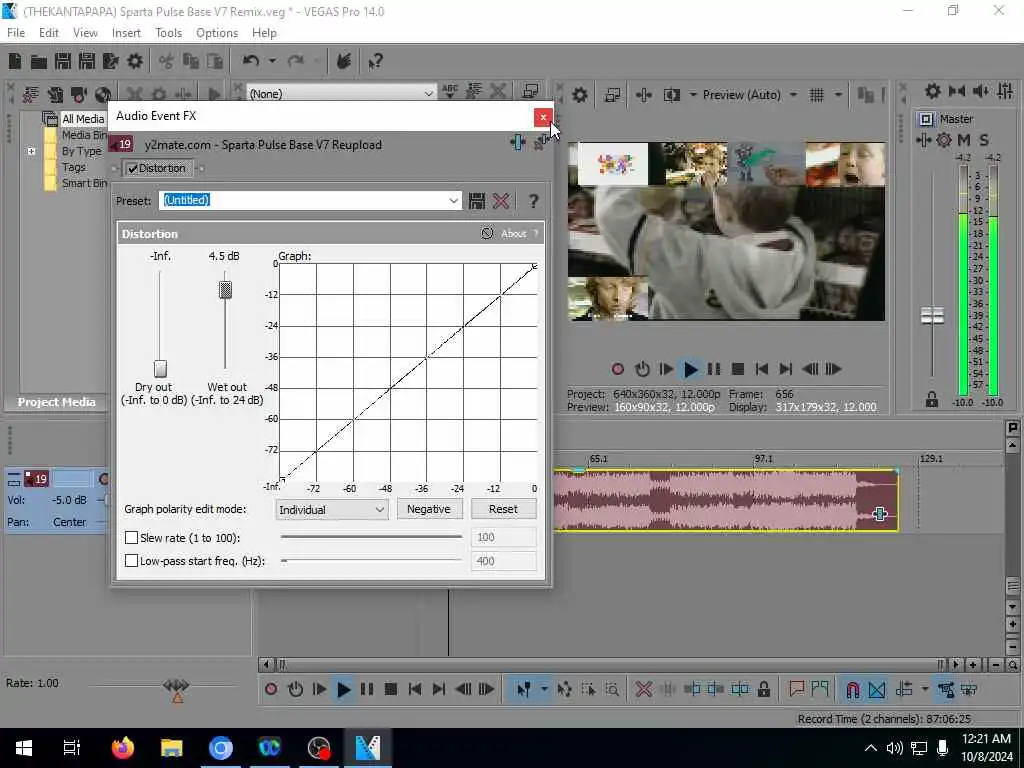This screenshot has width=1024, height=768.
Task: Click the Negative button
Action: pyautogui.click(x=428, y=509)
